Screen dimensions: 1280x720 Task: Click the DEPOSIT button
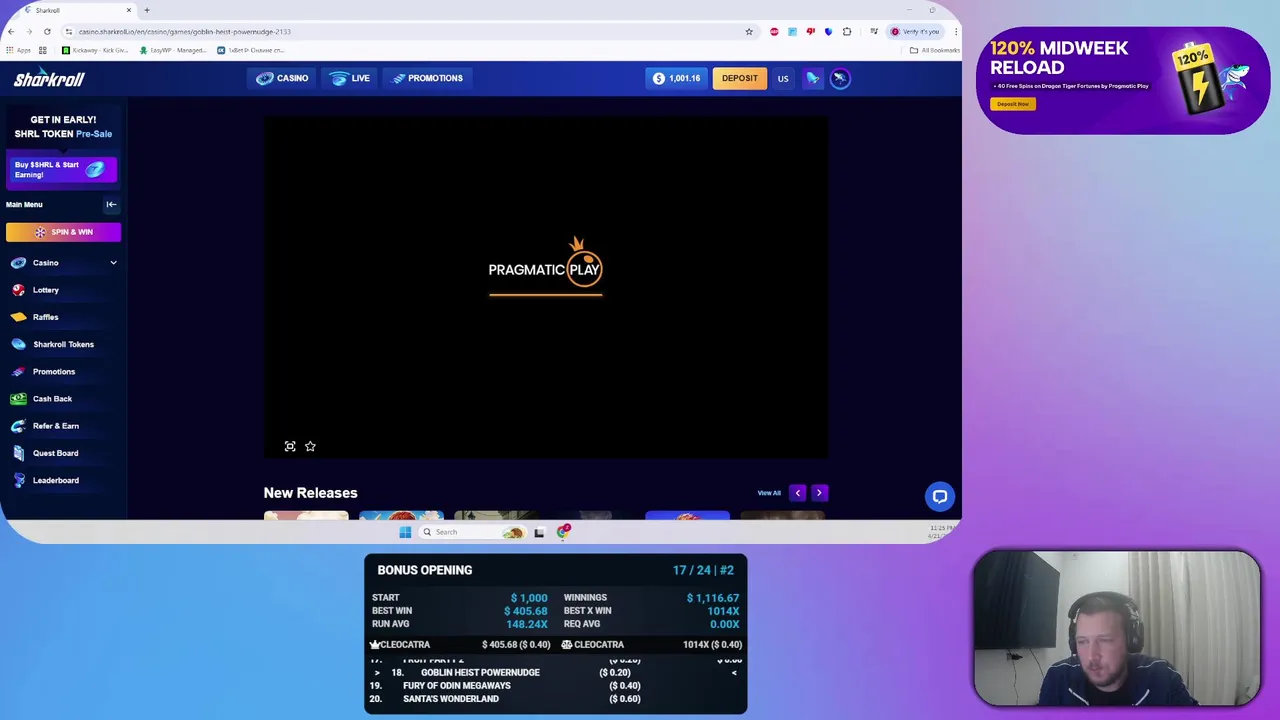[740, 78]
